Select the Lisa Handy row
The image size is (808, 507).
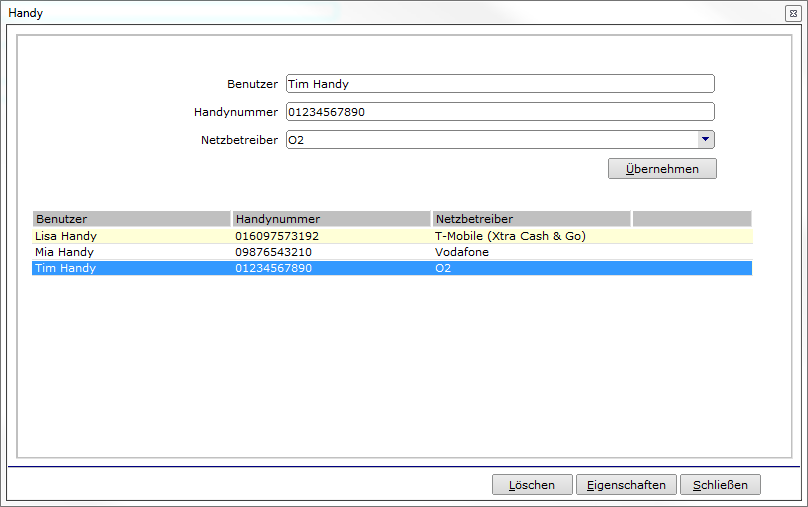(x=392, y=236)
